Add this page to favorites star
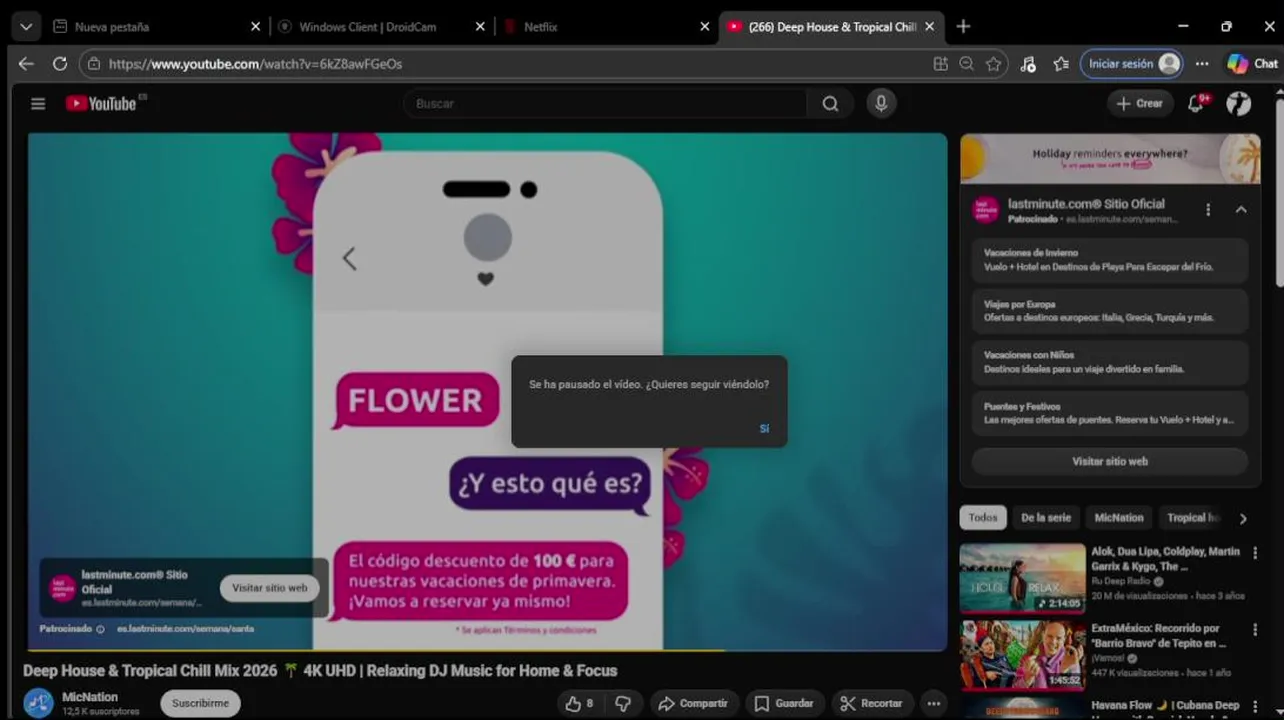 (x=993, y=64)
